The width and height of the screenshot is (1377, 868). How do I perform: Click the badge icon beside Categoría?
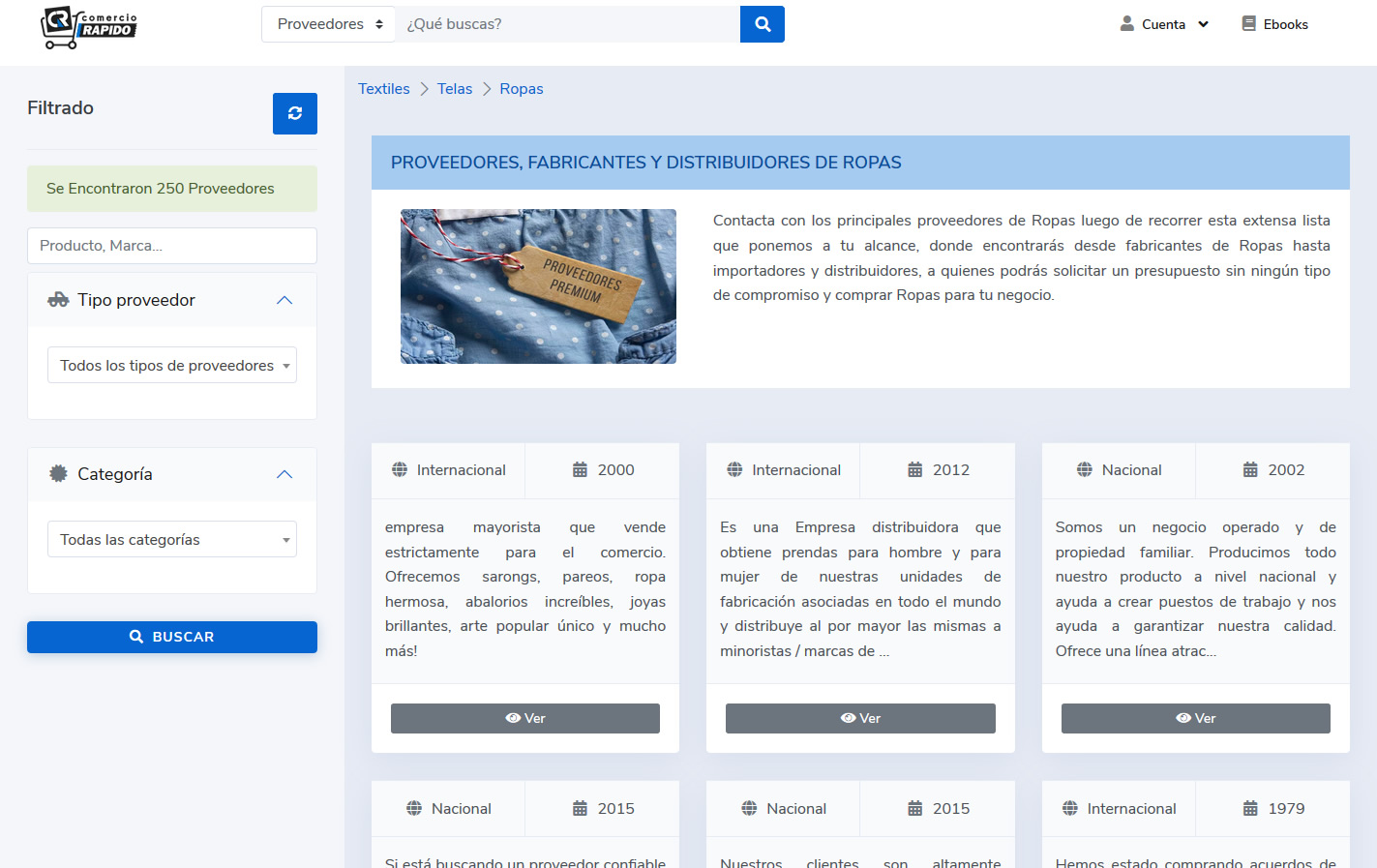pyautogui.click(x=58, y=474)
